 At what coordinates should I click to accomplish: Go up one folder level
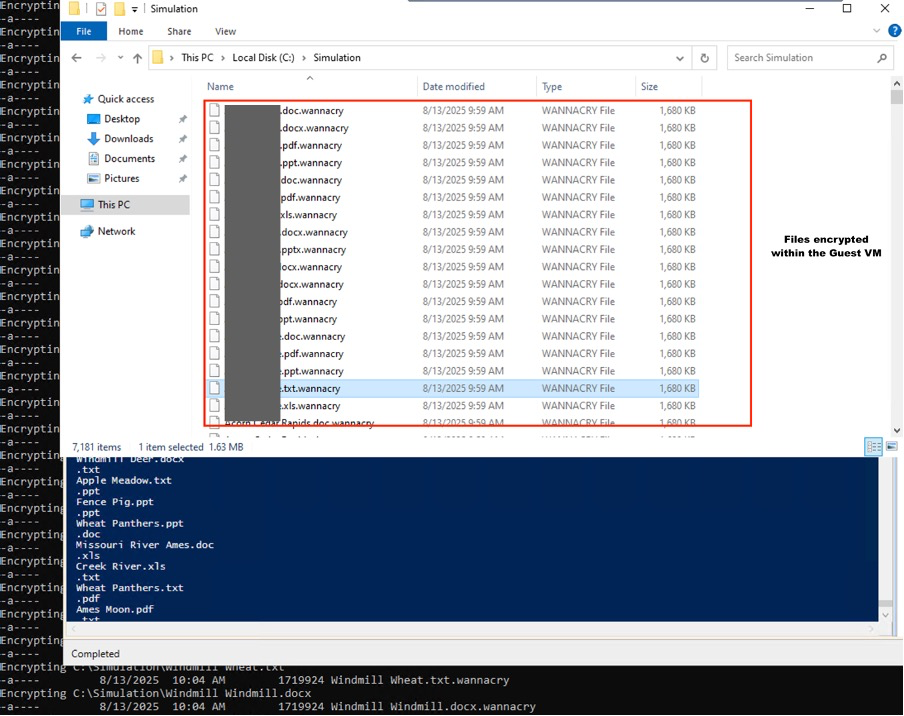pos(137,58)
